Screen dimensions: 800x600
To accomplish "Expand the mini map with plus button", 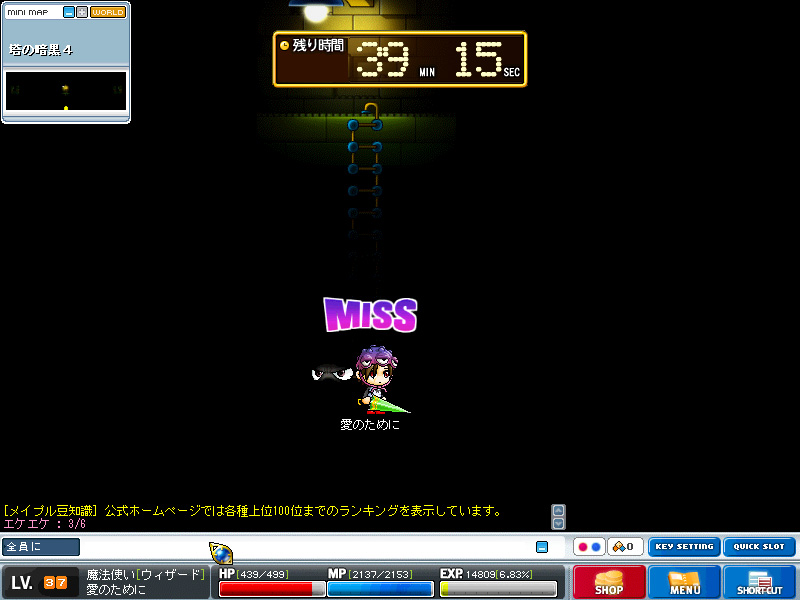I will [x=82, y=12].
